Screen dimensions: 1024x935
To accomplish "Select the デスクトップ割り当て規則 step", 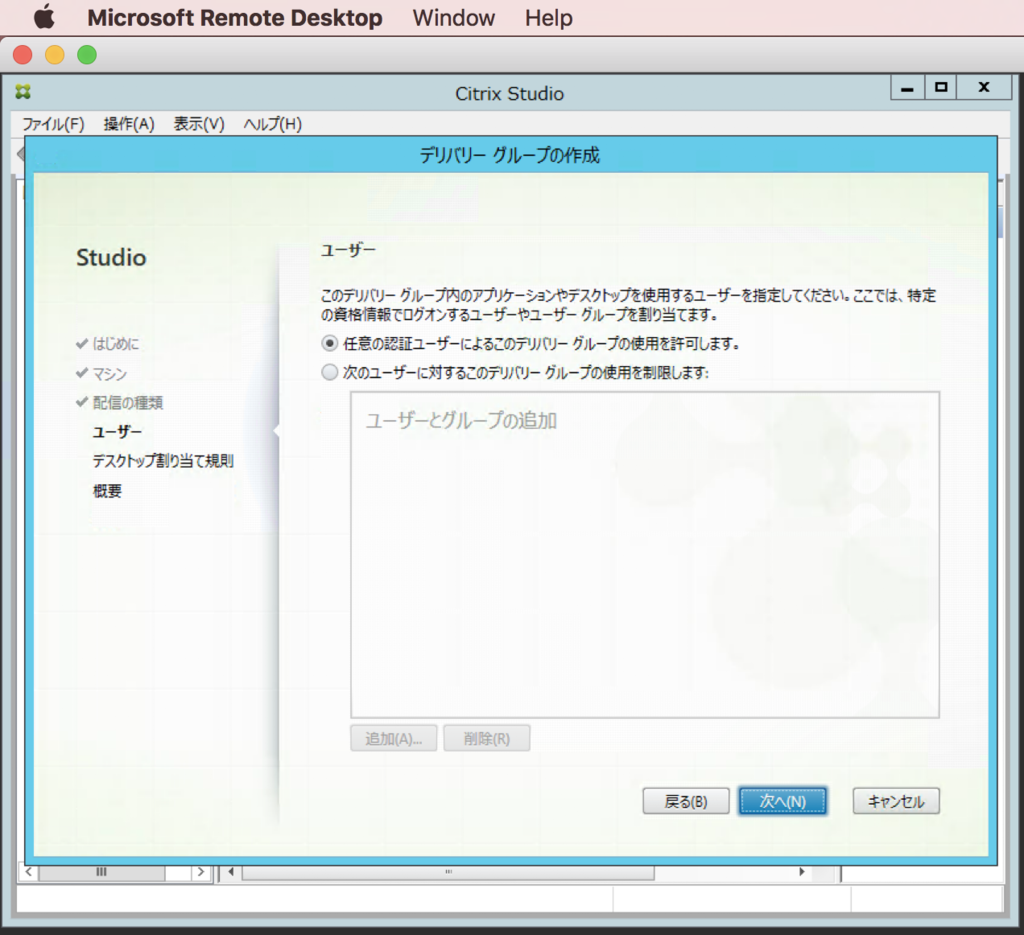I will (x=163, y=461).
